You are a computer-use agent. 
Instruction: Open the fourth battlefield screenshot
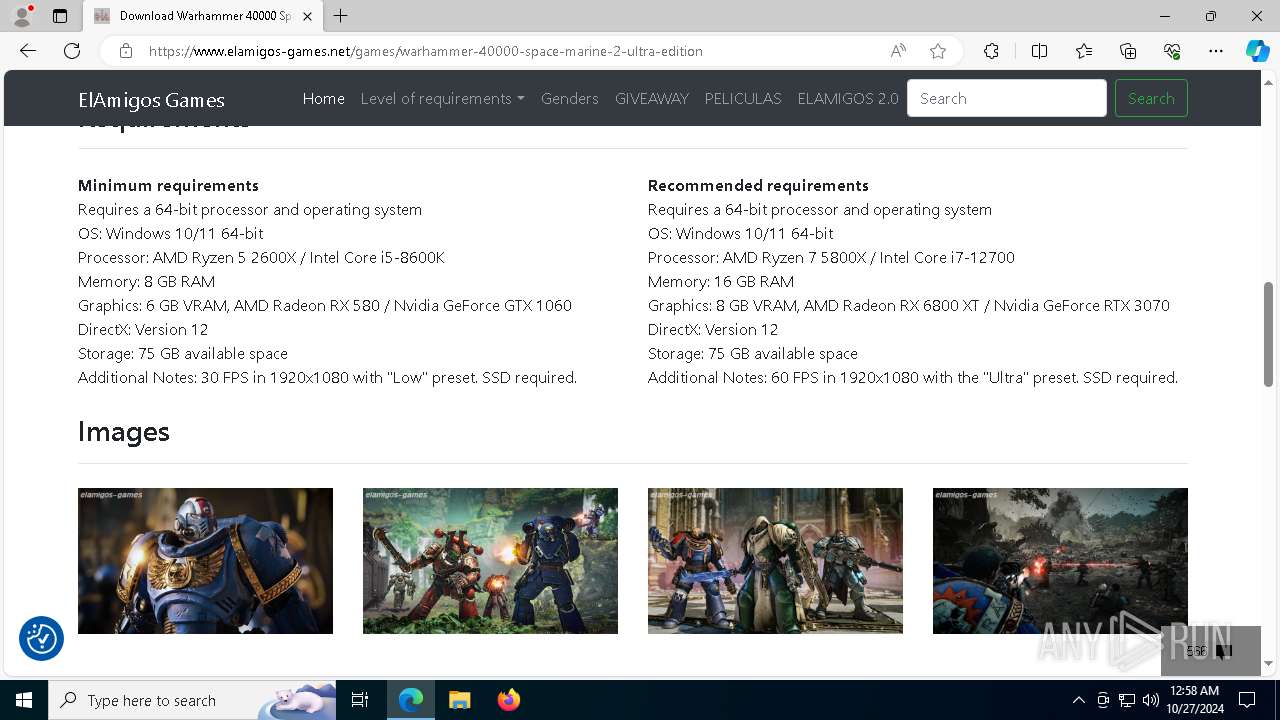pos(1060,561)
